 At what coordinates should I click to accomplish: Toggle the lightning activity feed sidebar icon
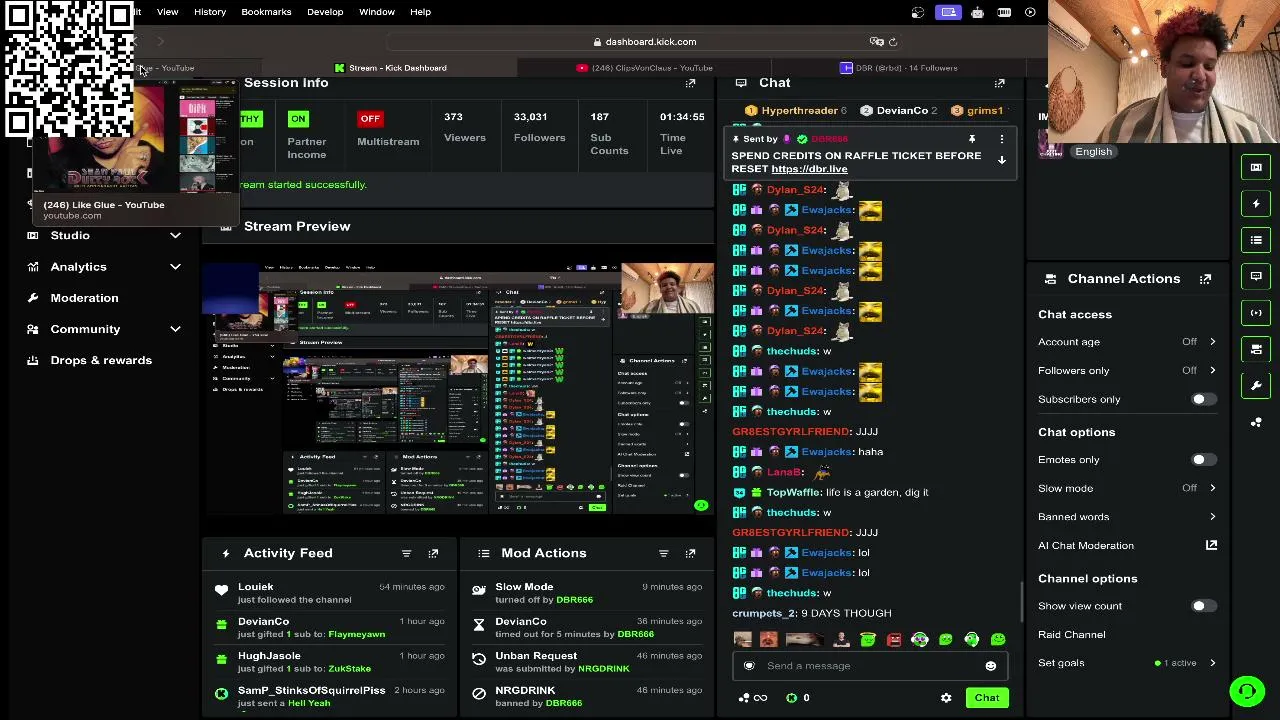[1256, 203]
